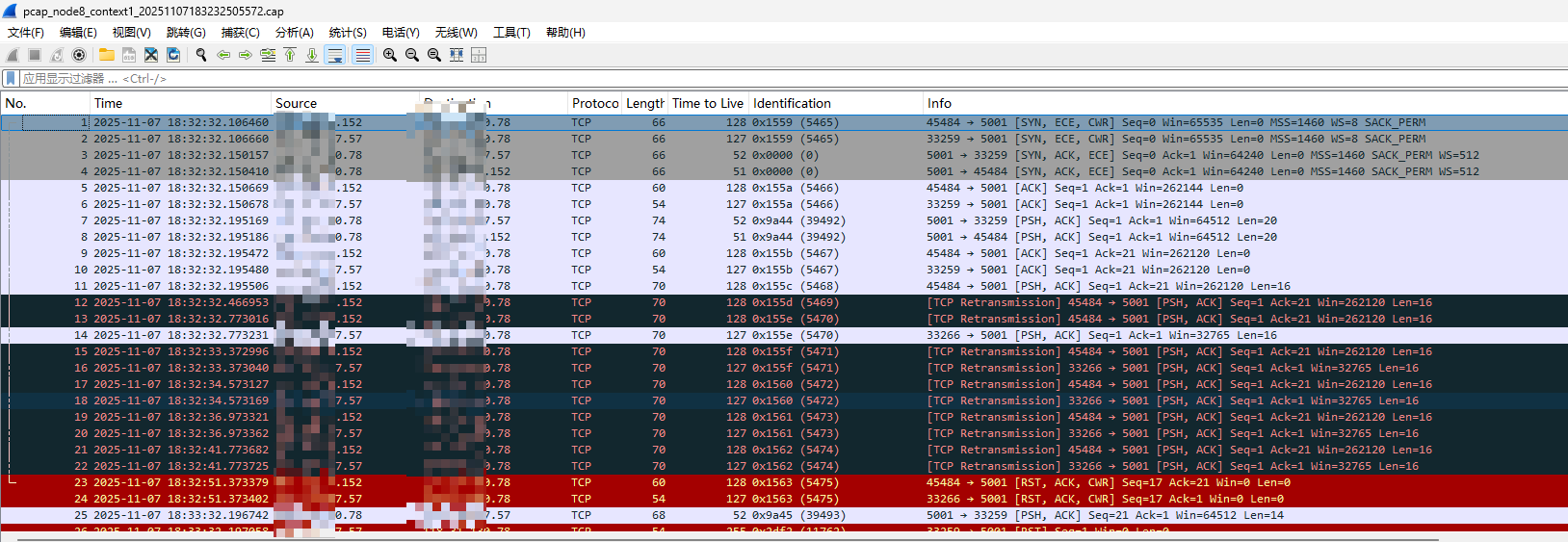Open capture options gear icon
This screenshot has width=1568, height=542.
coord(79,55)
